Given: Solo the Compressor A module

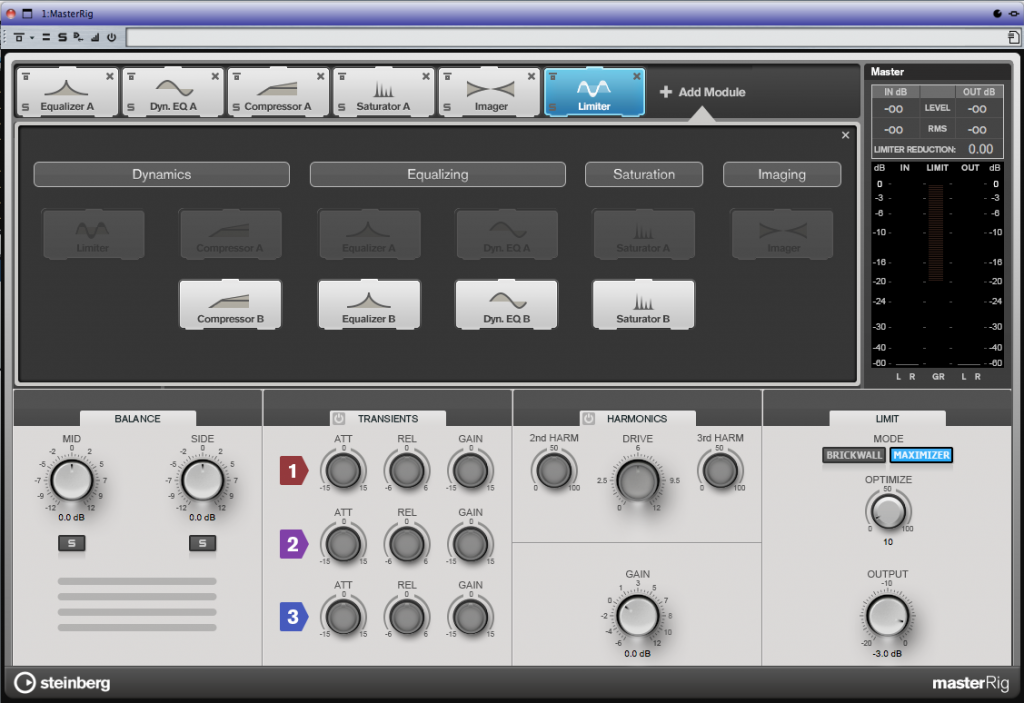Looking at the screenshot, I should point(236,107).
